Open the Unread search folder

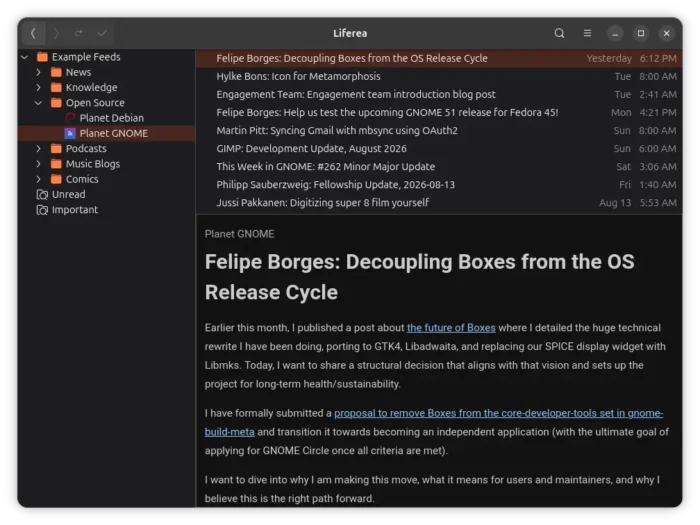(x=68, y=195)
